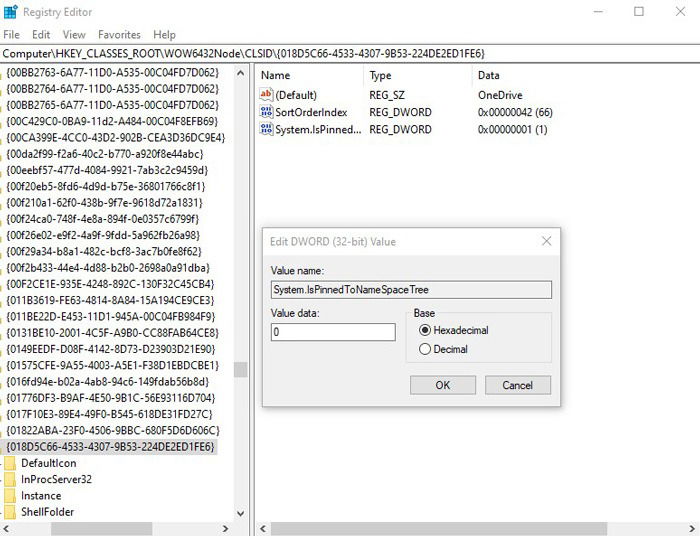Select key {011BE22D-E453-11D1-945A-00C04FB984F9}

[111, 316]
